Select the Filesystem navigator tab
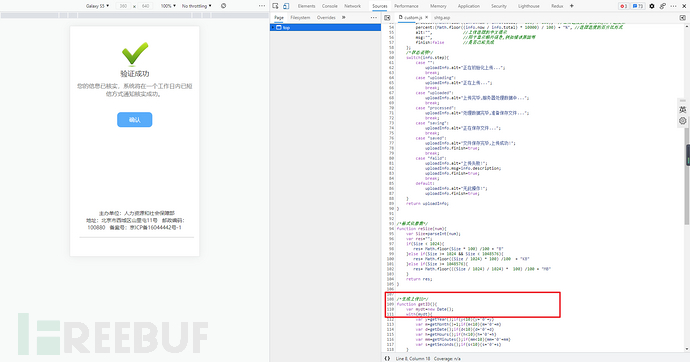The image size is (690, 362). click(300, 18)
